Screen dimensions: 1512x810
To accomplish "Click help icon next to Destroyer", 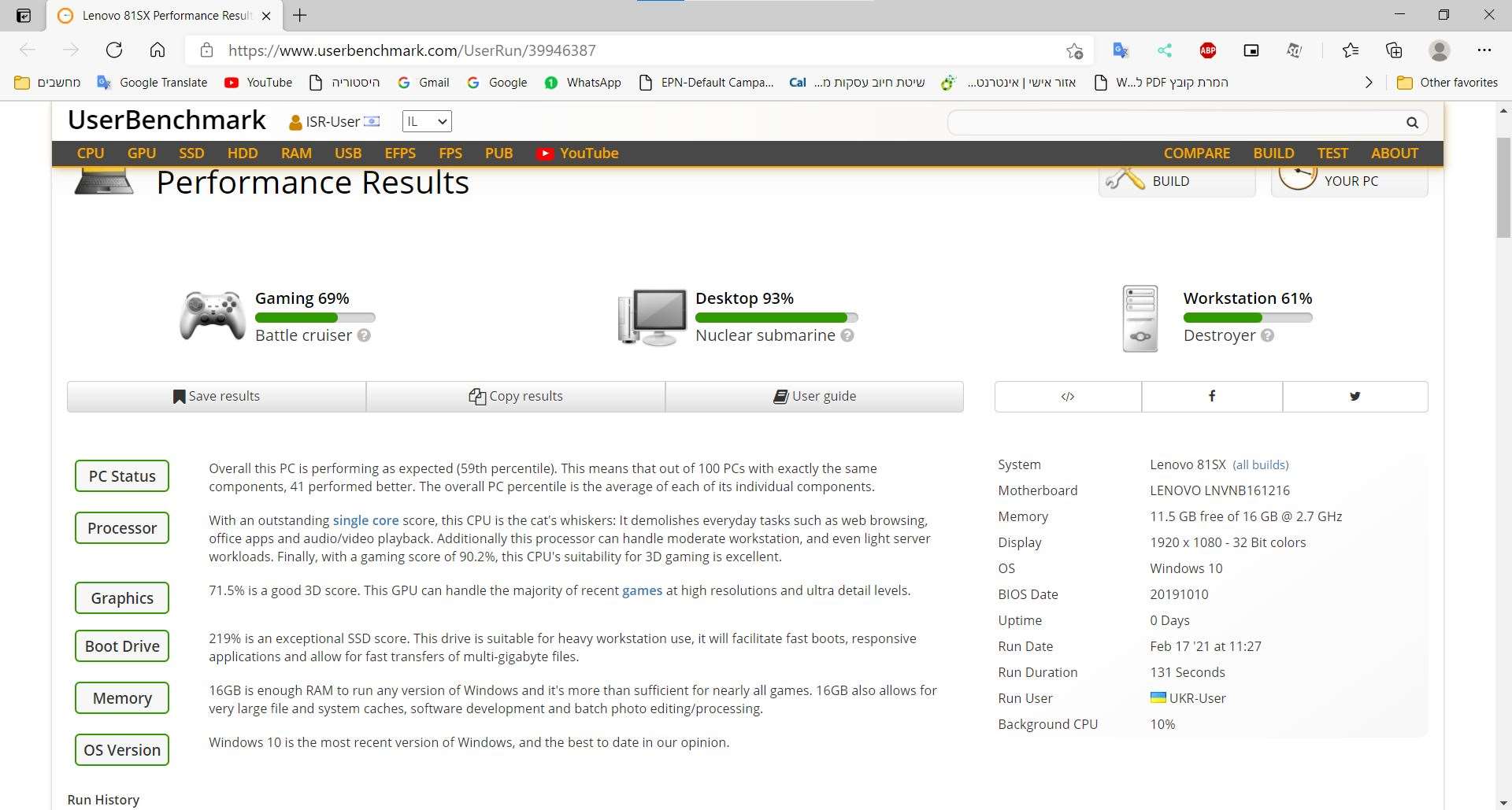I will tap(1267, 335).
